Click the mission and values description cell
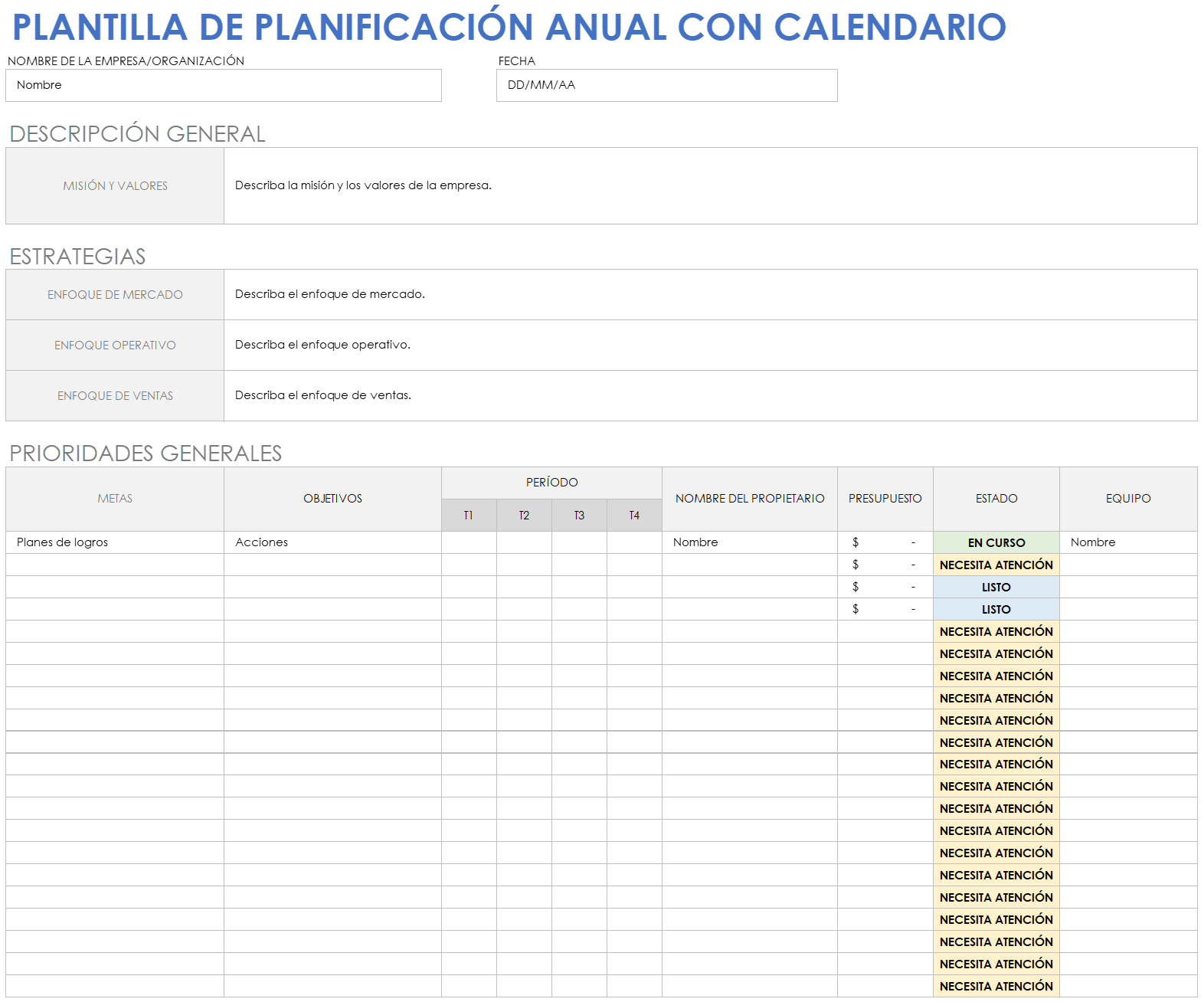 point(710,185)
